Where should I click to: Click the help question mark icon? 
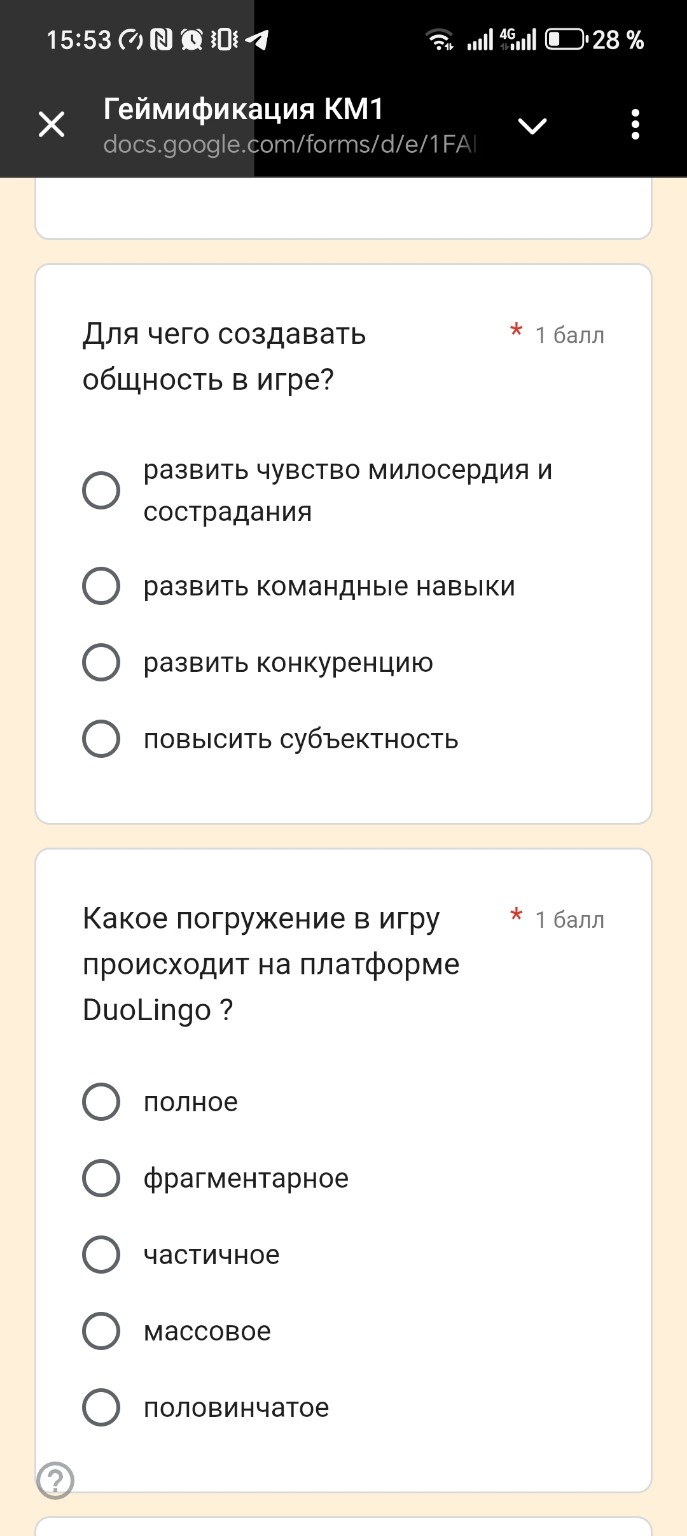pyautogui.click(x=57, y=1482)
